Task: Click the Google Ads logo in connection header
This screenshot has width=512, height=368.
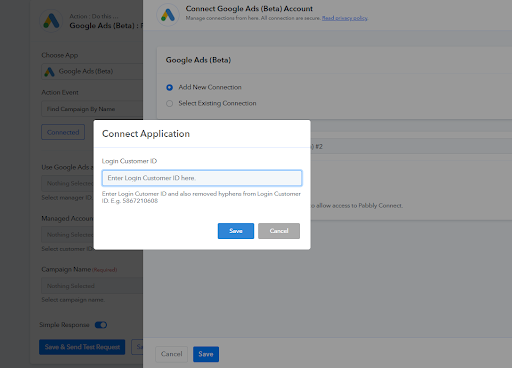Action: (x=168, y=15)
